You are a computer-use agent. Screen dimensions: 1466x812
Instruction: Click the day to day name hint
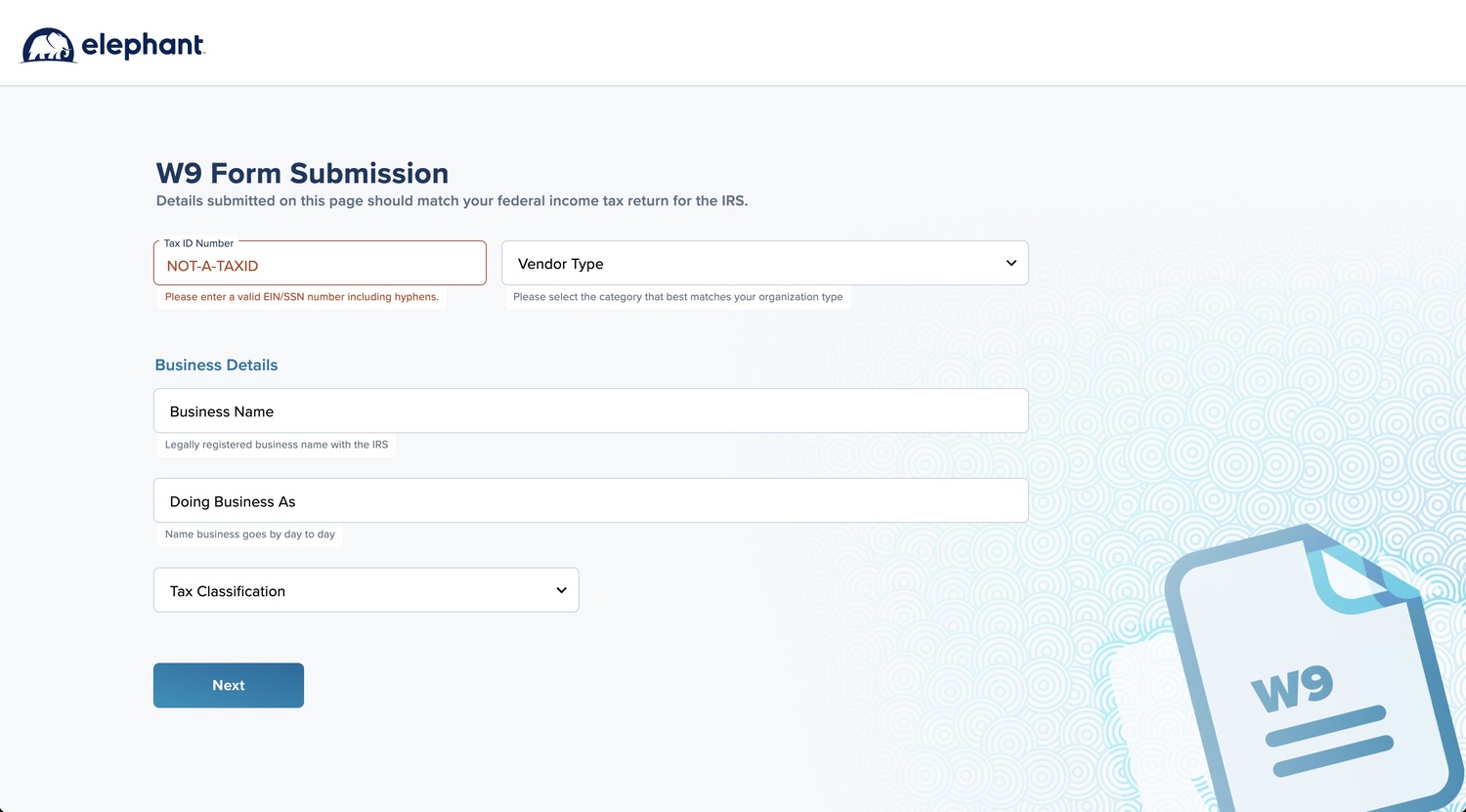pyautogui.click(x=249, y=534)
